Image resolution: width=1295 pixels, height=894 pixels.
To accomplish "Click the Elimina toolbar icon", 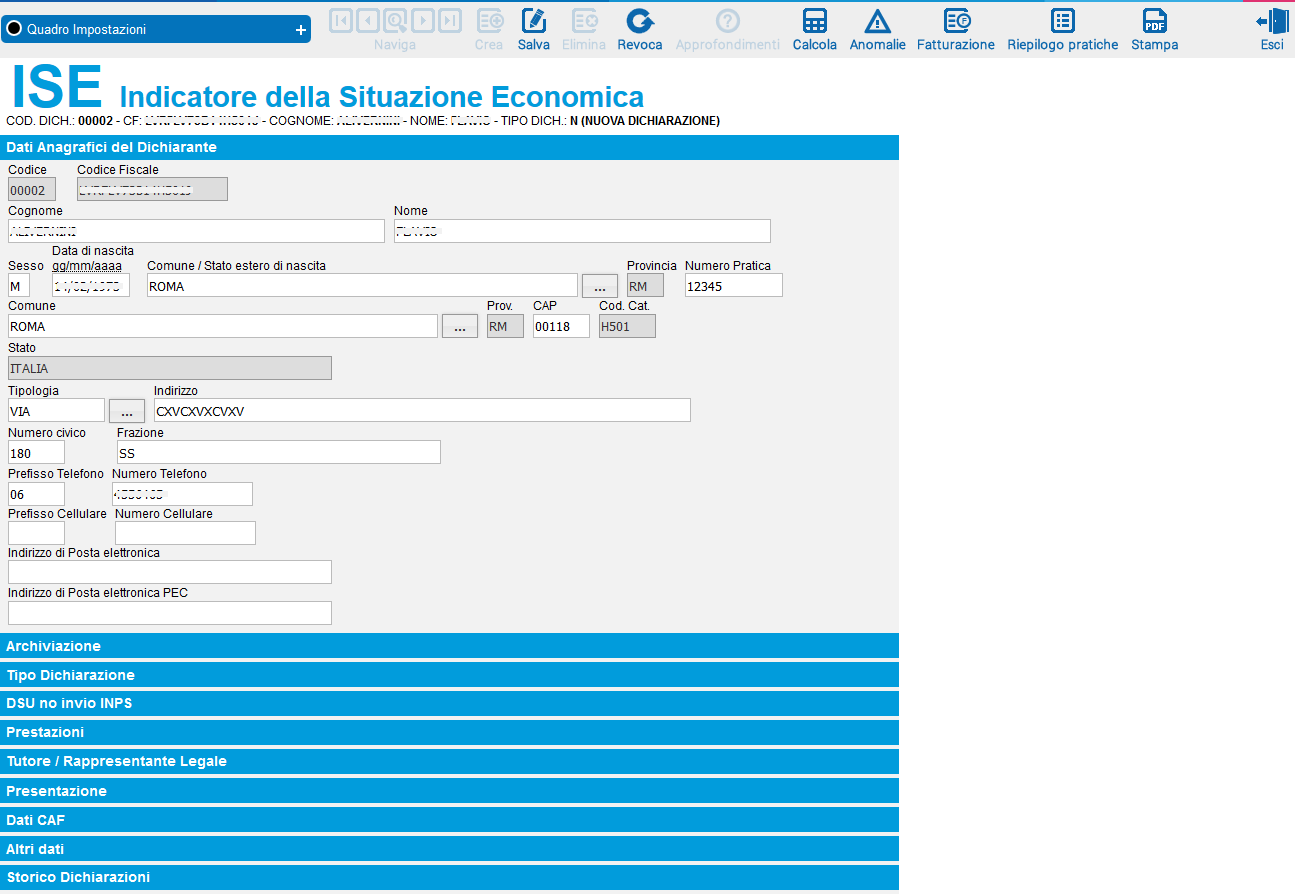I will [x=584, y=21].
